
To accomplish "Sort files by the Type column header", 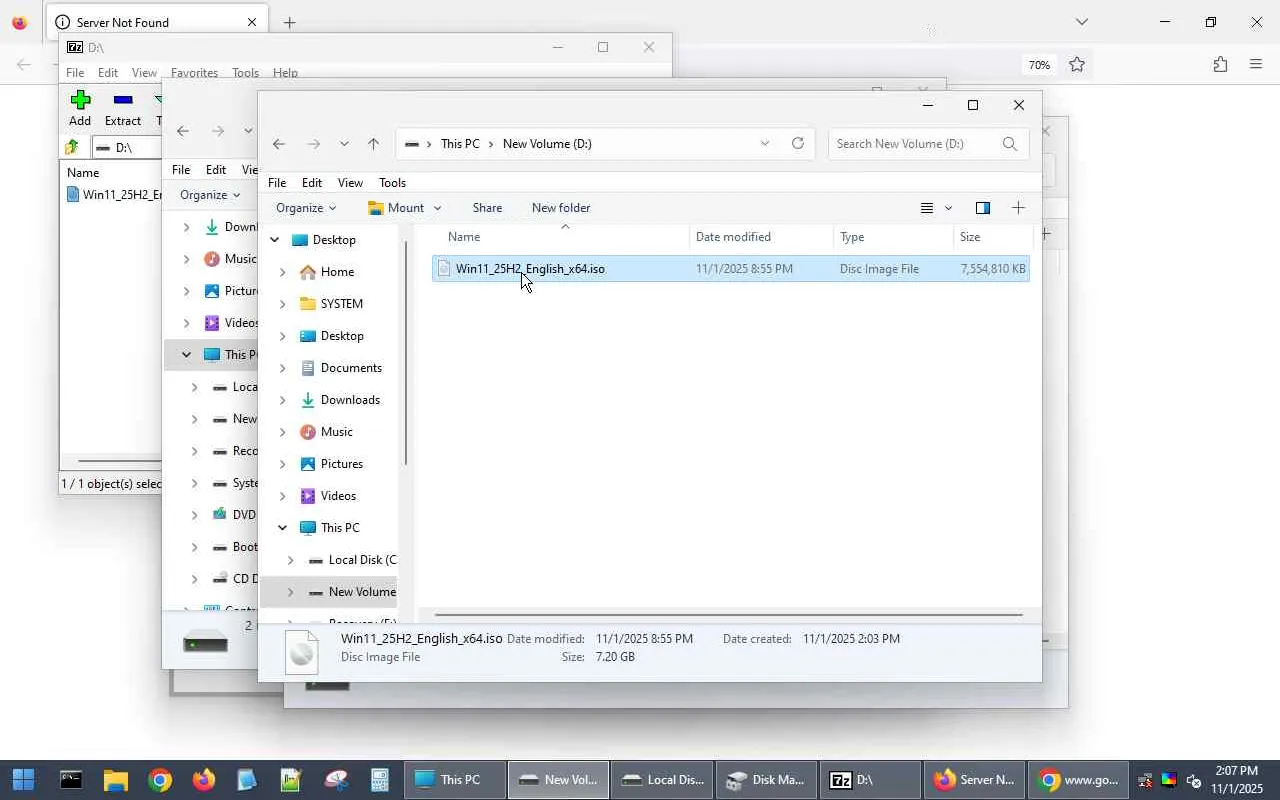I will click(x=893, y=237).
